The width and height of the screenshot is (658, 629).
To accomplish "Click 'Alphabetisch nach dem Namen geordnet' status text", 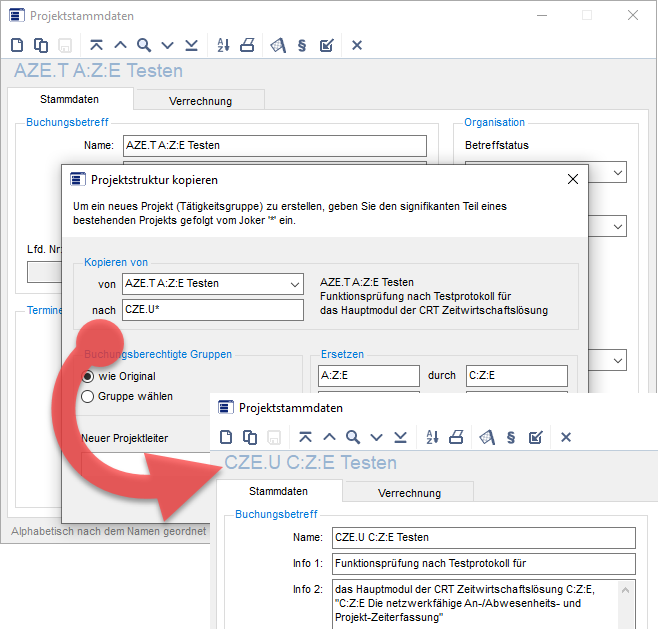I will [x=108, y=531].
